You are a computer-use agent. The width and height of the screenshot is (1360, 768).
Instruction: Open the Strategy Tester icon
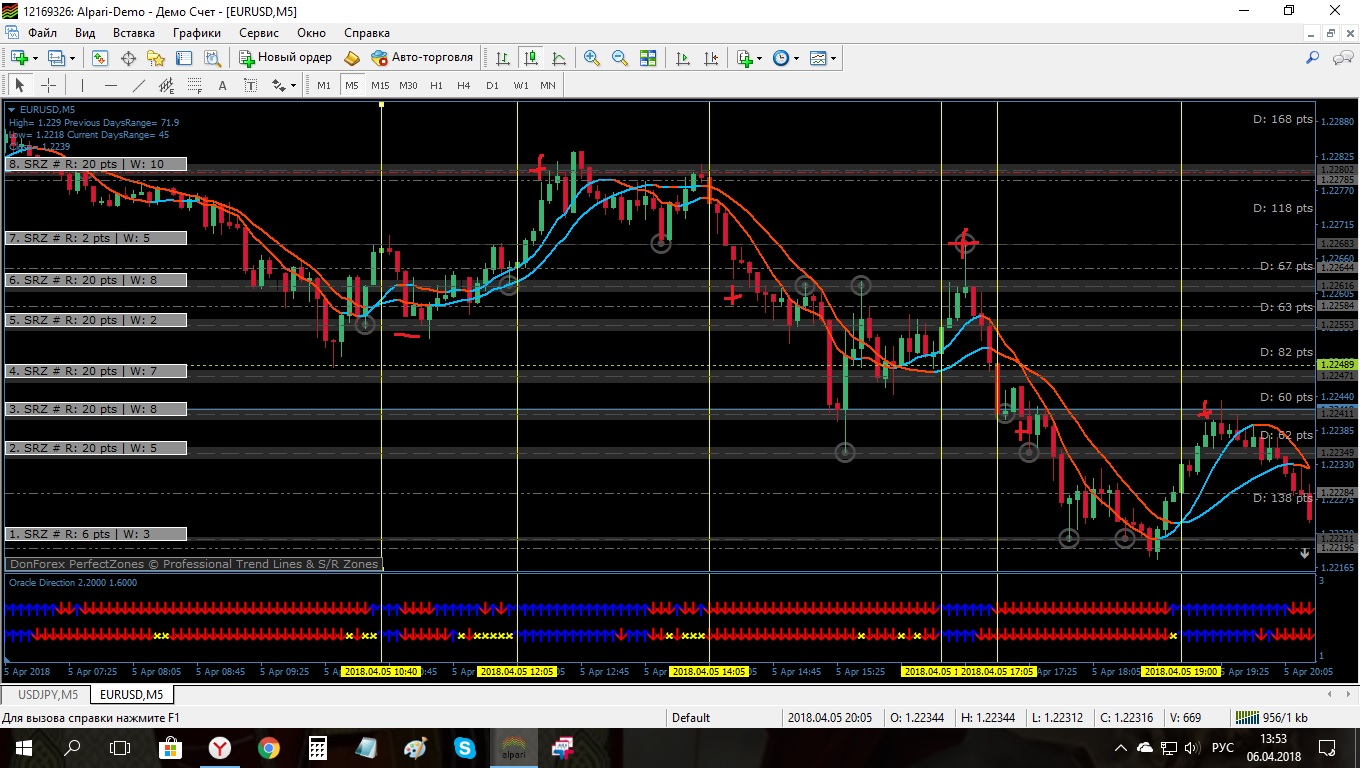[212, 58]
